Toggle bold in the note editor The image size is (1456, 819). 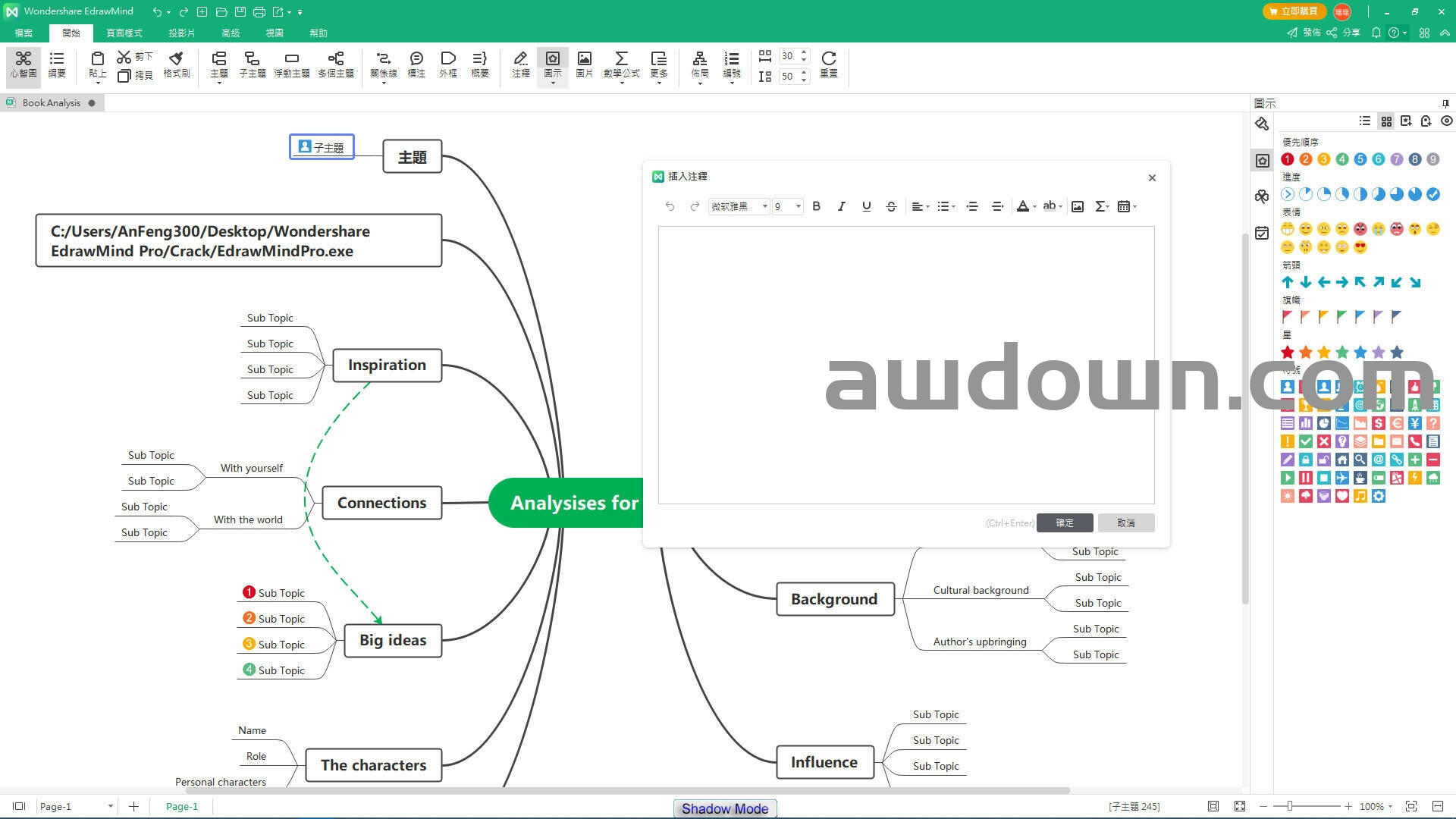point(816,206)
